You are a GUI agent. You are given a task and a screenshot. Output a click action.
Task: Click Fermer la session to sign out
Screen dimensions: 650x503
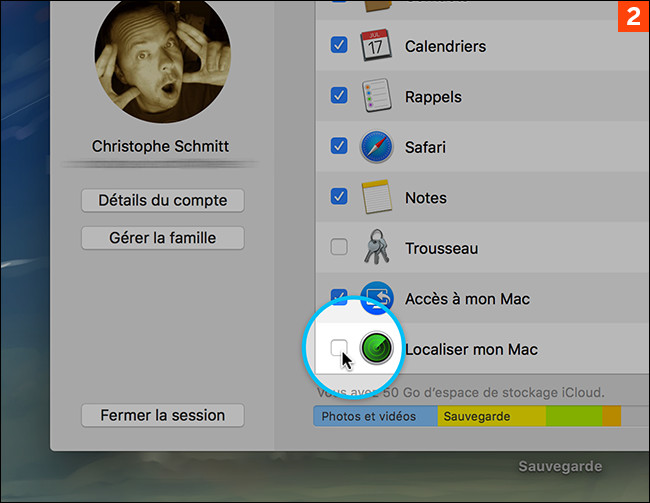[x=162, y=415]
